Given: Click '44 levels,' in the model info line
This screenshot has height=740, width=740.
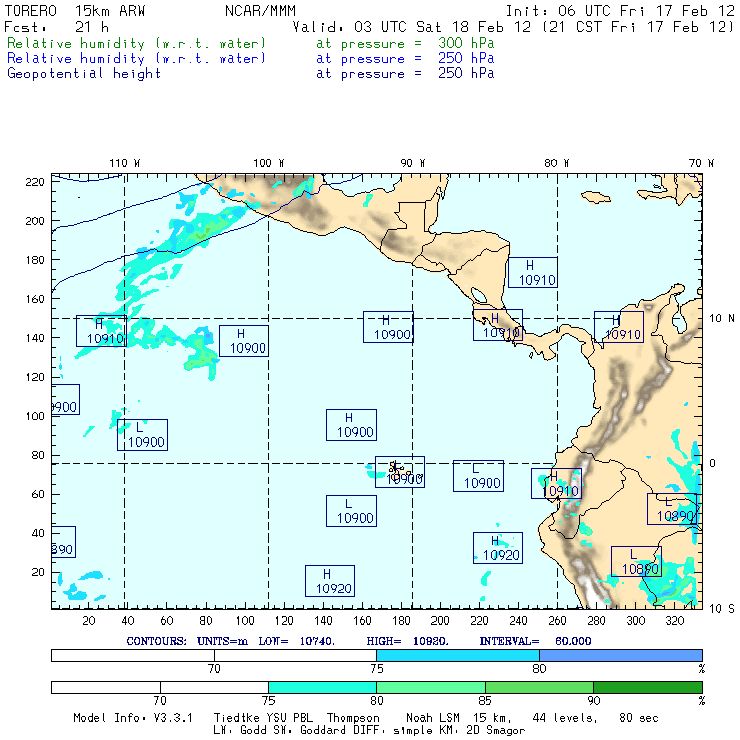Looking at the screenshot, I should click(x=565, y=718).
